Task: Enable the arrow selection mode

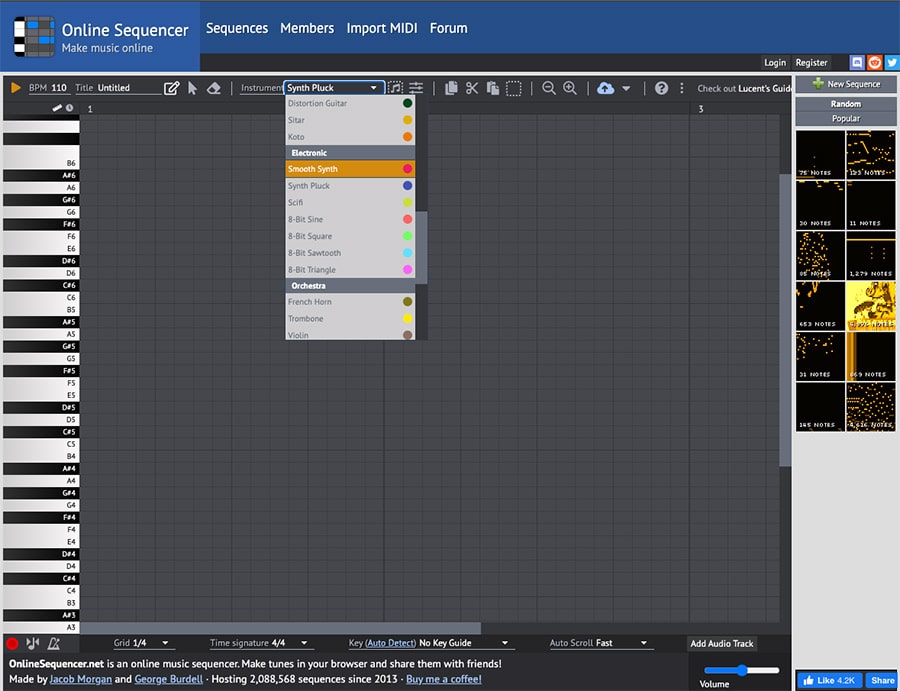Action: pos(191,88)
